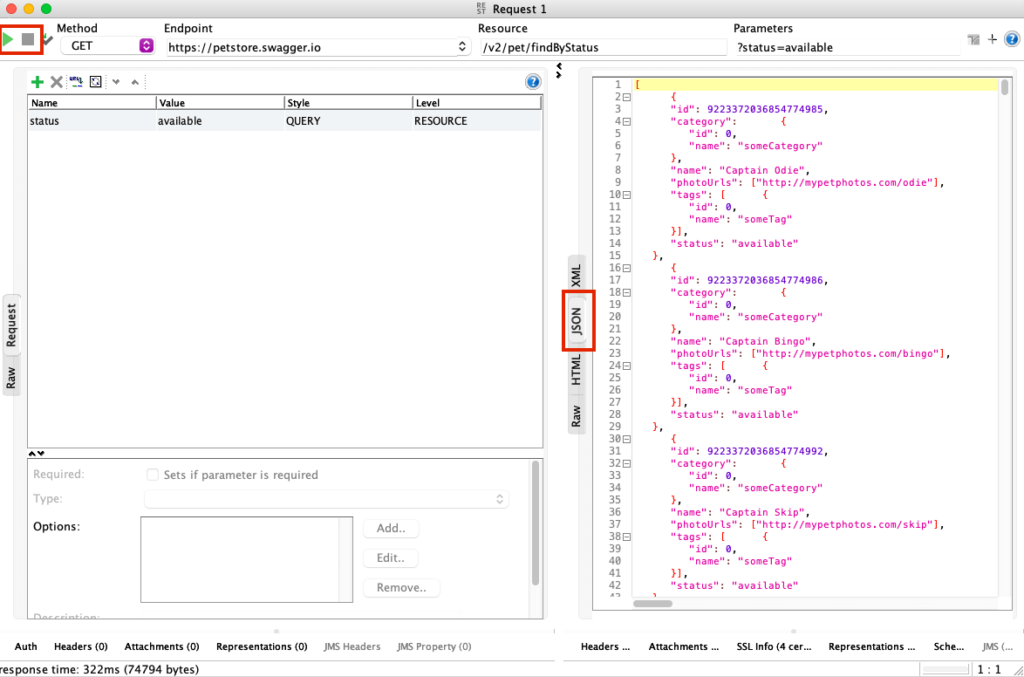Viewport: 1024px width, 677px height.
Task: Enable 'Sets if parameter is required' checkbox
Action: point(153,475)
